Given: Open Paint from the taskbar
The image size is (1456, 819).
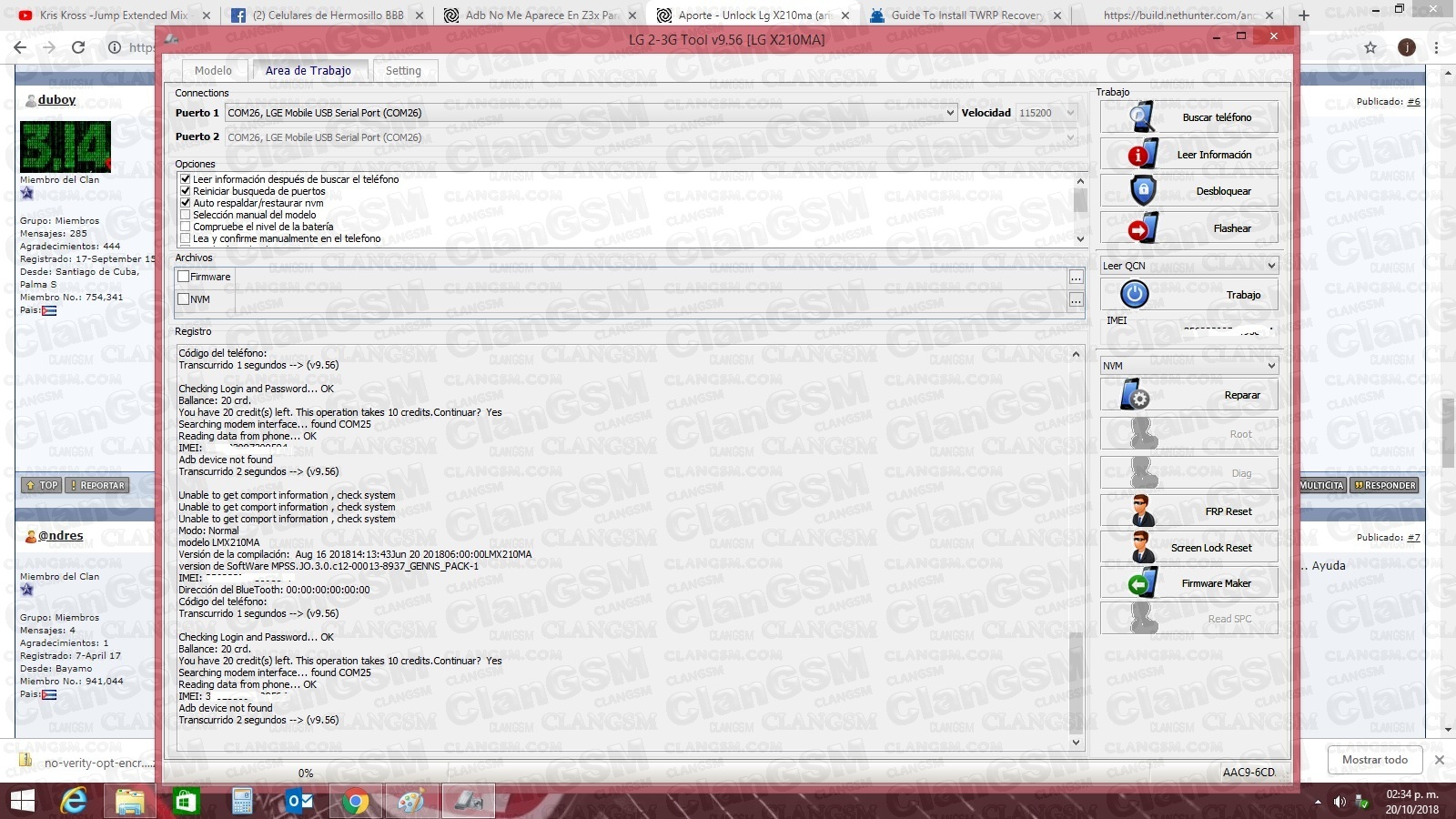Looking at the screenshot, I should click(x=411, y=801).
